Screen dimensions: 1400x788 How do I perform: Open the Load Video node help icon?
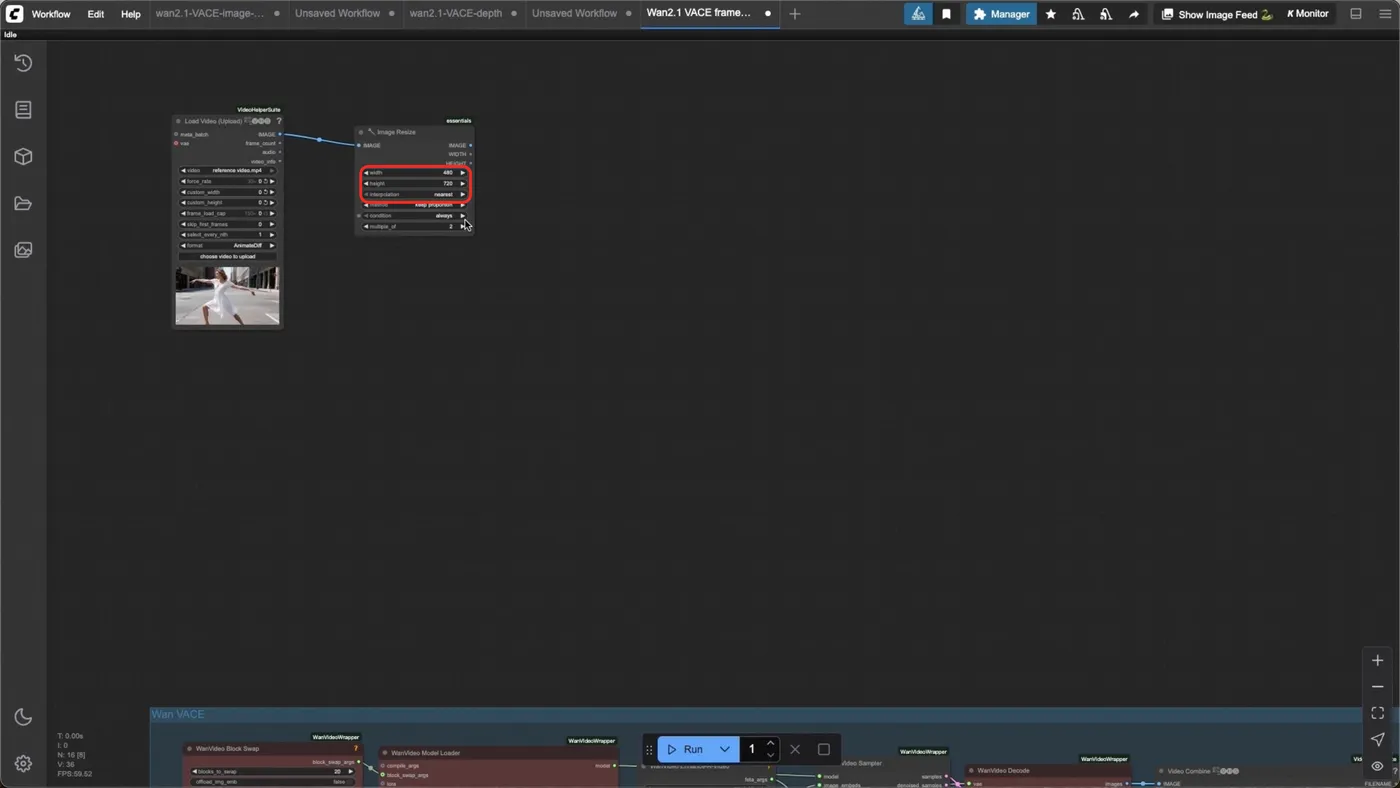click(x=279, y=121)
